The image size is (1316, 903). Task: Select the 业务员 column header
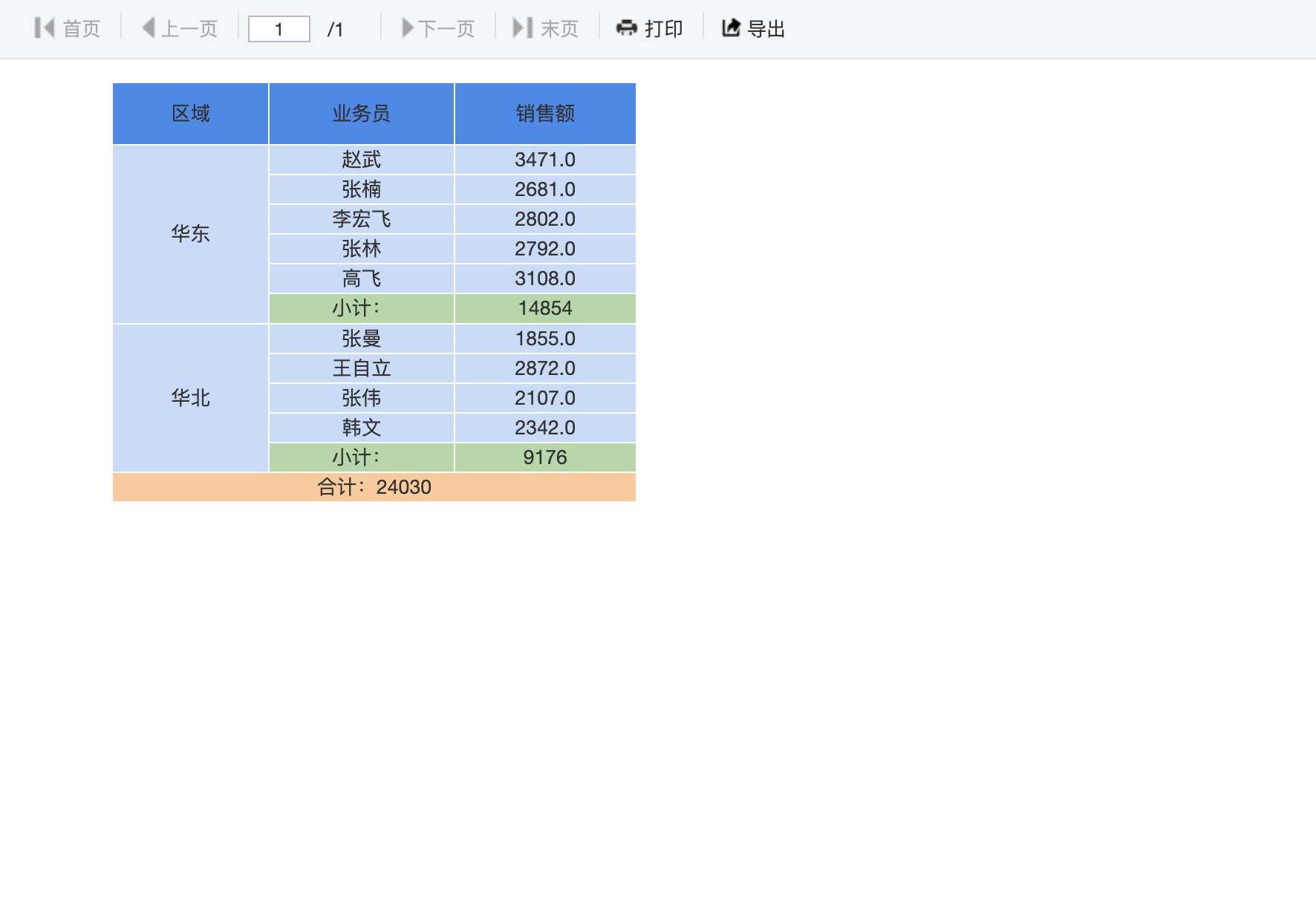[361, 114]
